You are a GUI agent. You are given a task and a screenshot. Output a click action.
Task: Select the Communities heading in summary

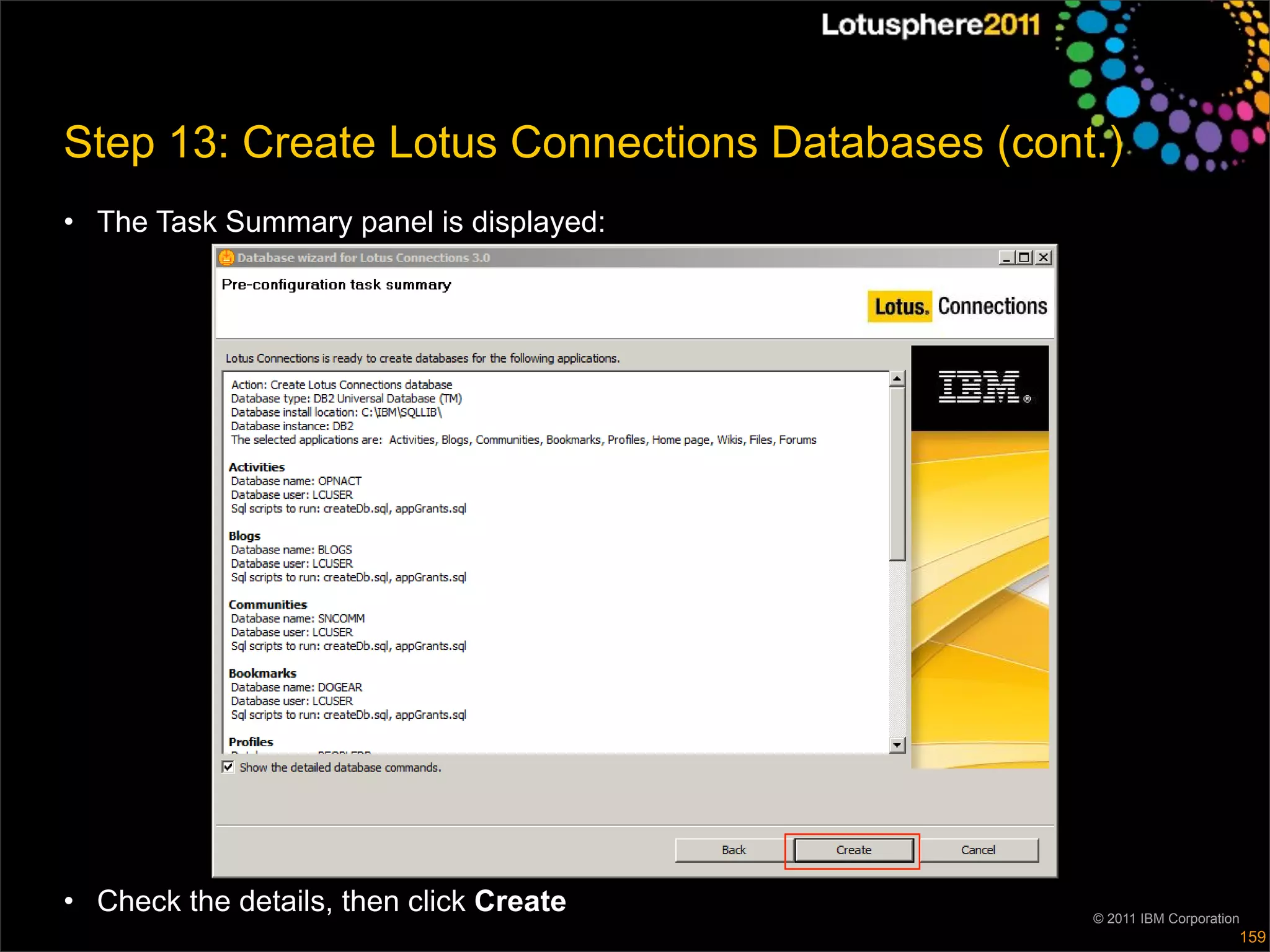click(268, 605)
